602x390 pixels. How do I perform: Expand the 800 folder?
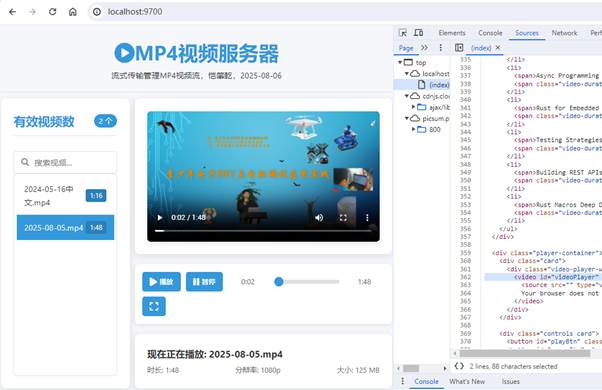coord(413,129)
